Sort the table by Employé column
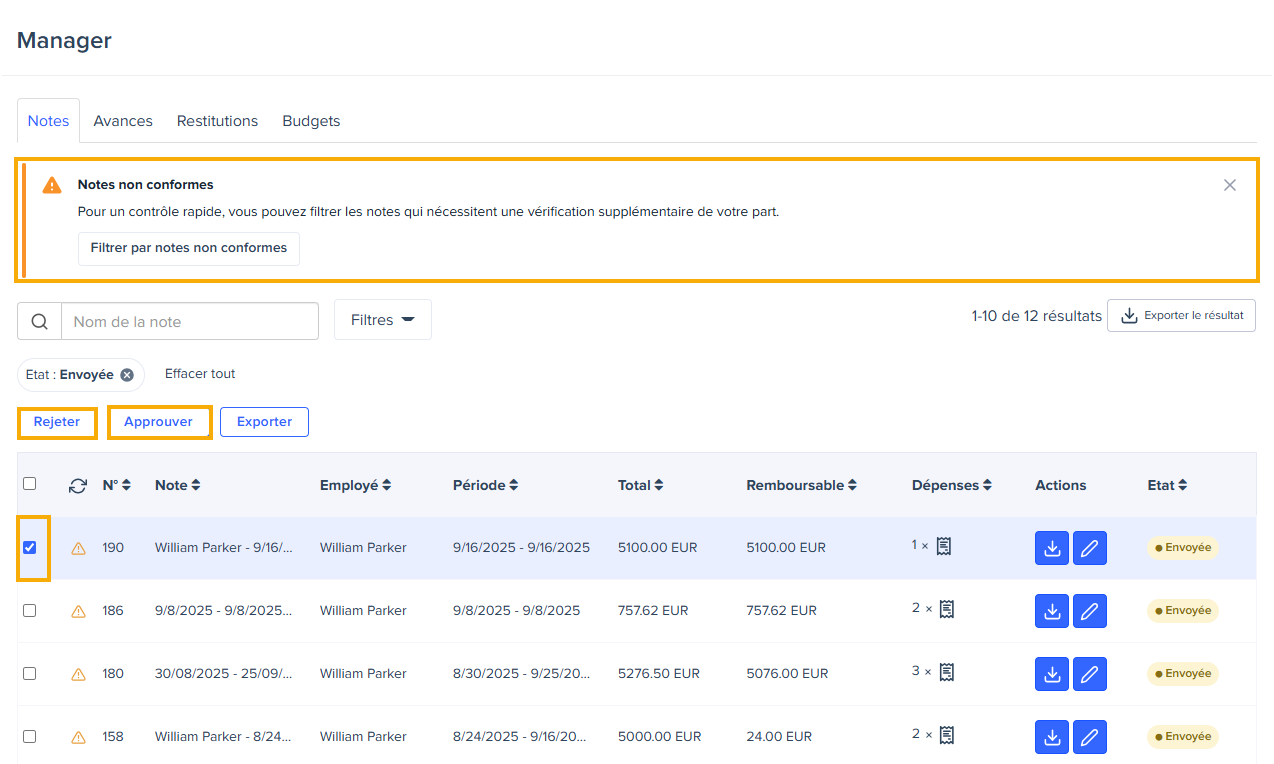The height and width of the screenshot is (764, 1274). coord(355,485)
